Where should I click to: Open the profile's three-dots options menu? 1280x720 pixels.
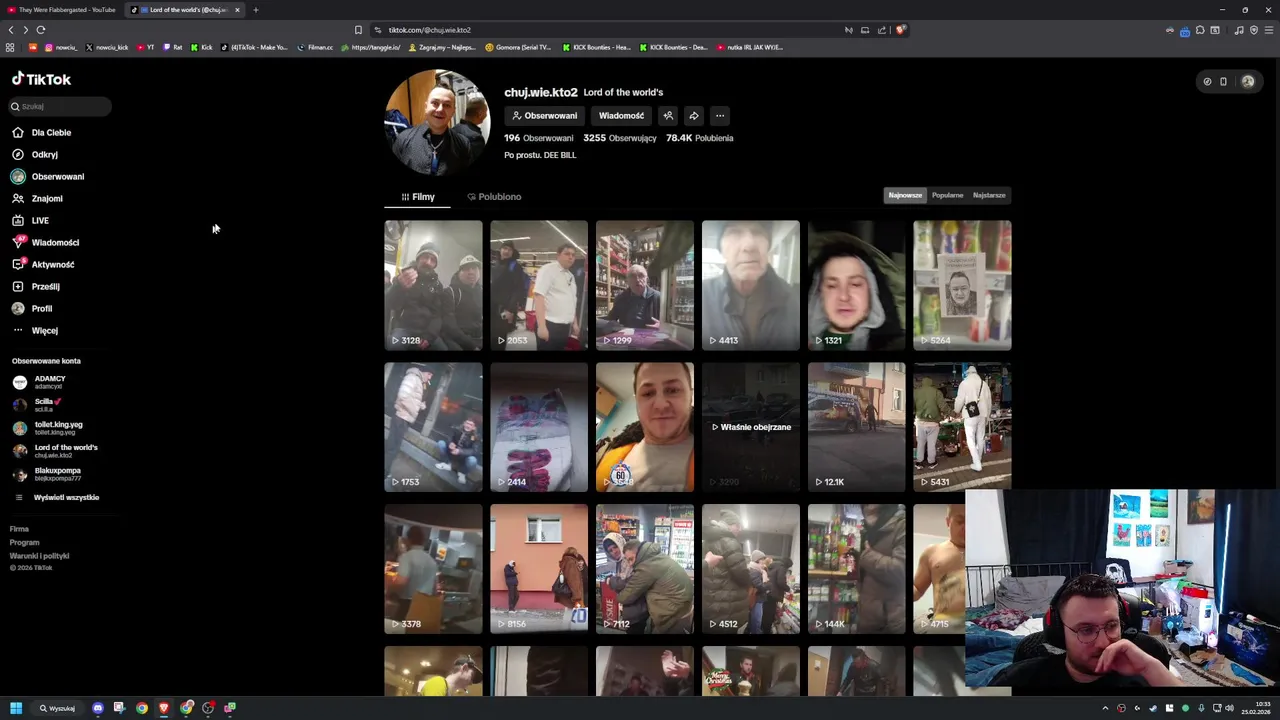pyautogui.click(x=720, y=116)
